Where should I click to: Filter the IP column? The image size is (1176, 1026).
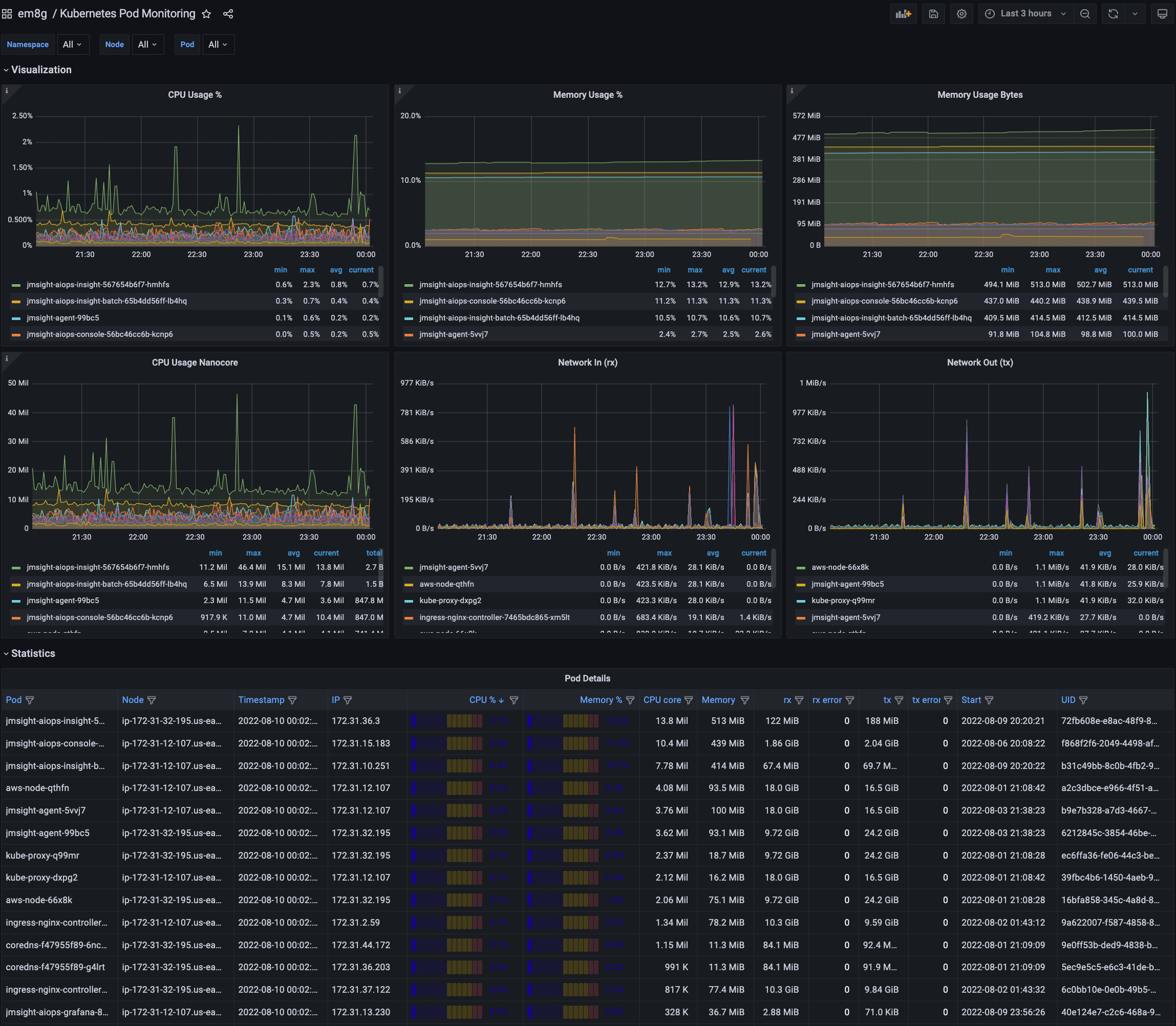coord(348,700)
